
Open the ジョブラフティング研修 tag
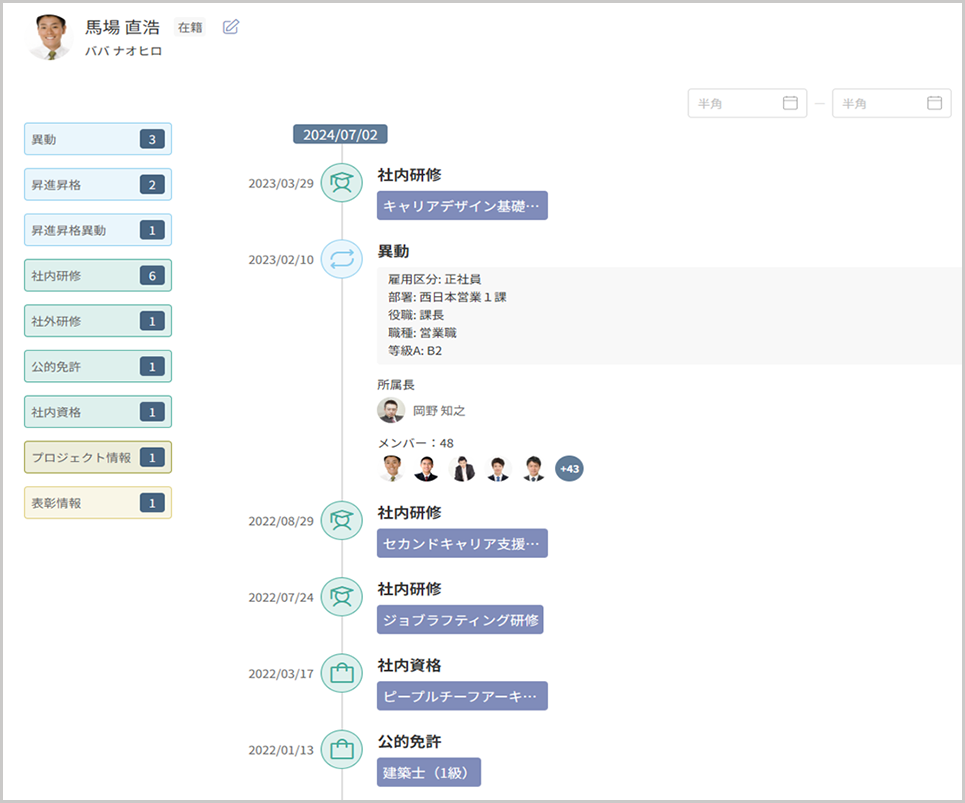pyautogui.click(x=460, y=620)
